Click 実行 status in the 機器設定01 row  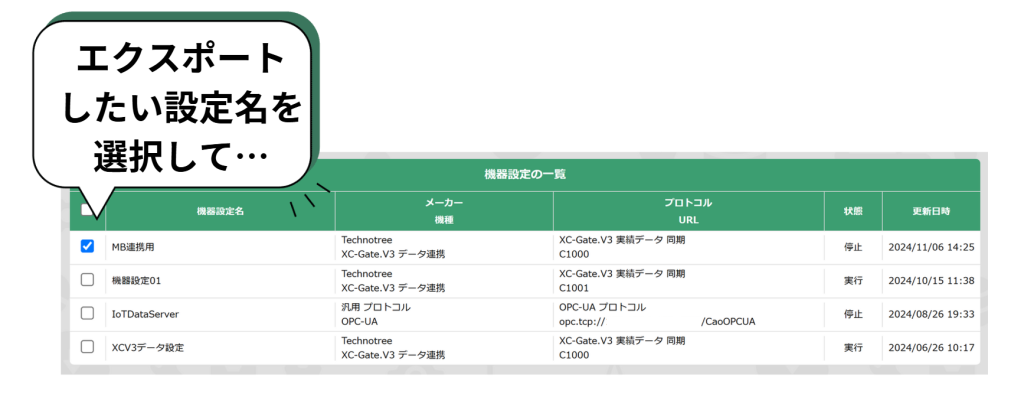click(852, 281)
